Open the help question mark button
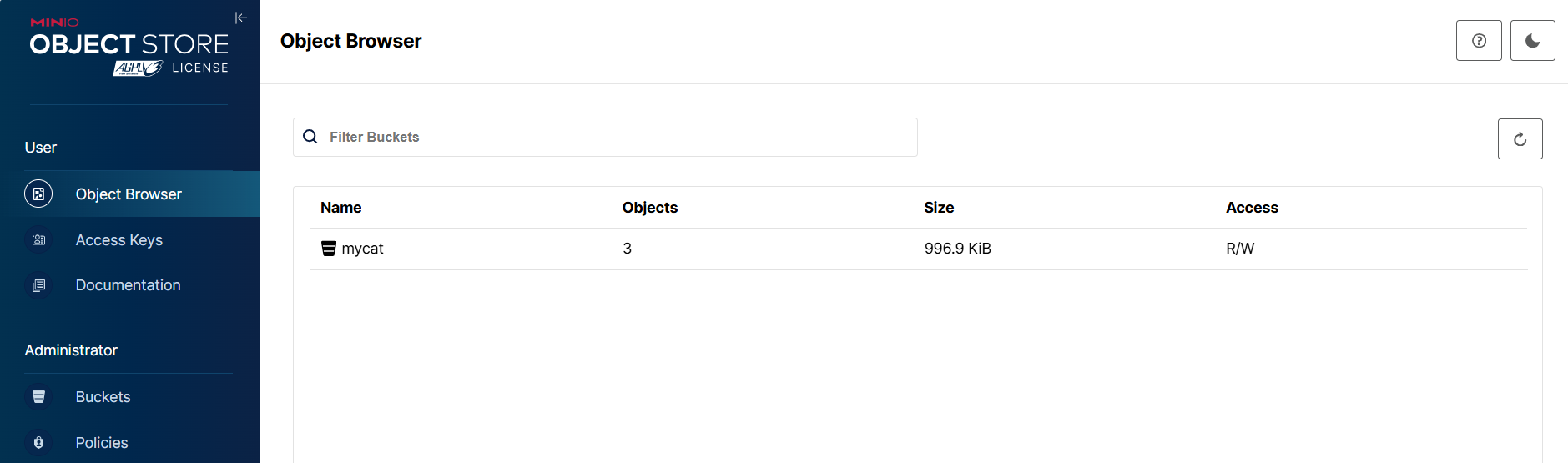 coord(1479,41)
